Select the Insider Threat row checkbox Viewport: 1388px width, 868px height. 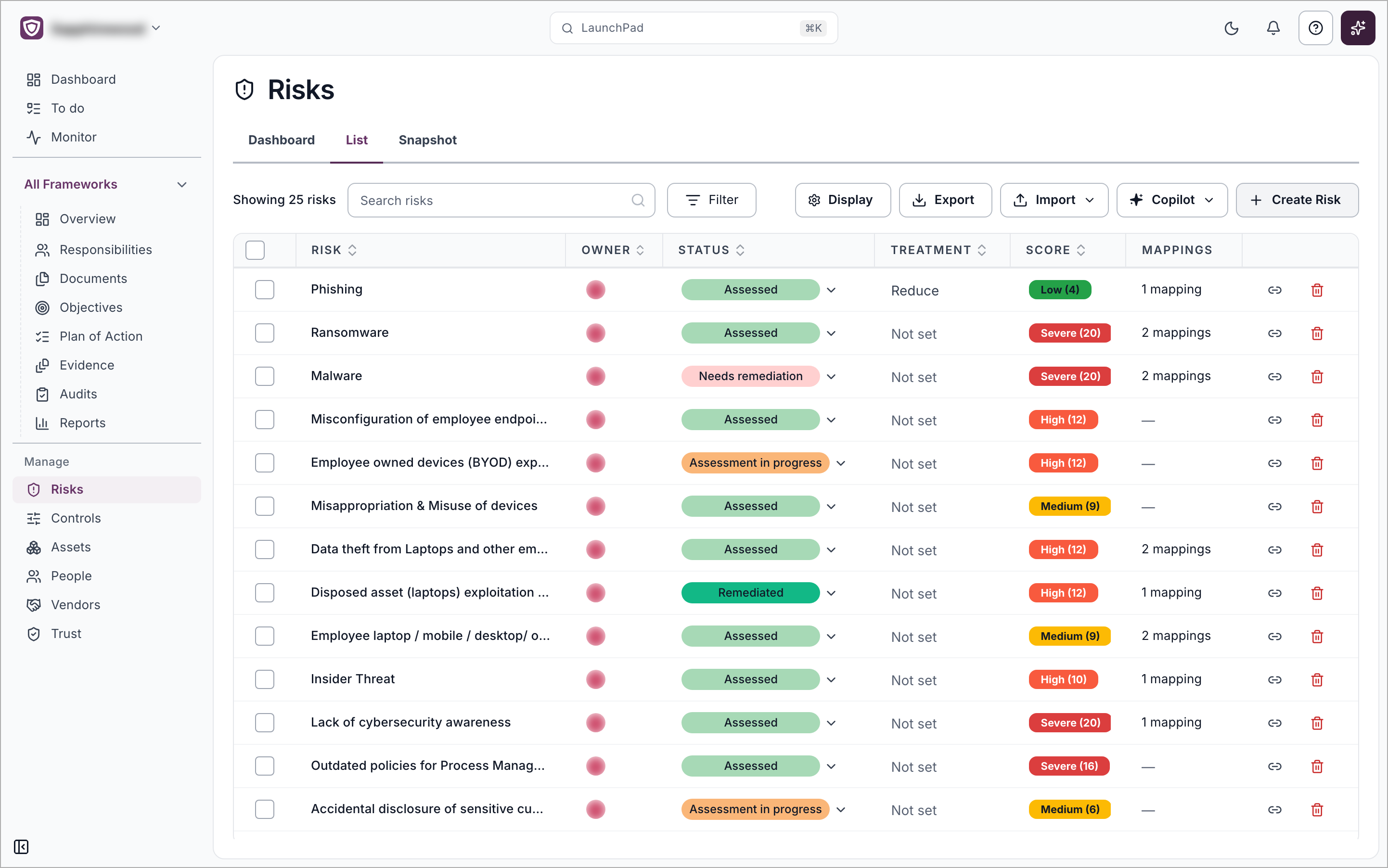coord(265,680)
